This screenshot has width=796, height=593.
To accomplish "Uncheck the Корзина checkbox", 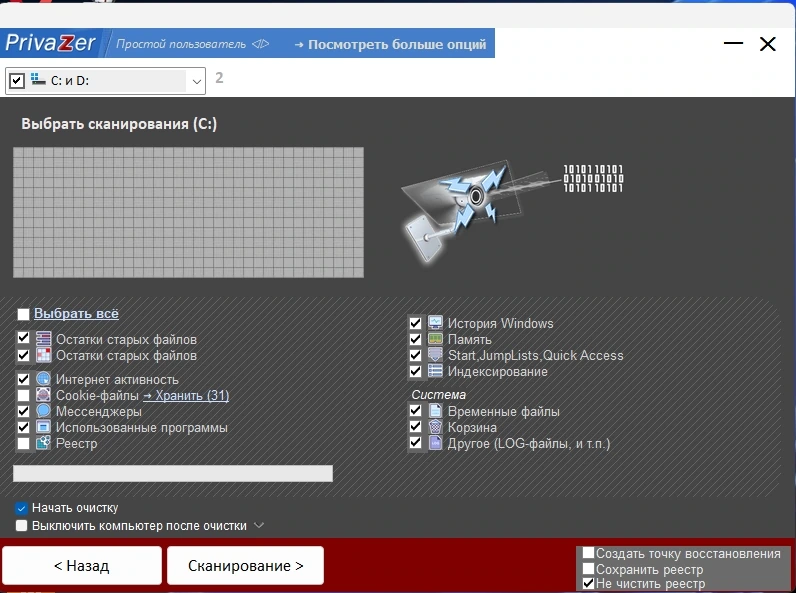I will click(415, 426).
